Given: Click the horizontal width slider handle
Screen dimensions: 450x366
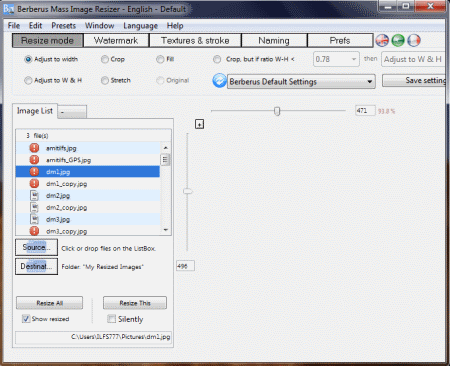Looking at the screenshot, I should (277, 111).
